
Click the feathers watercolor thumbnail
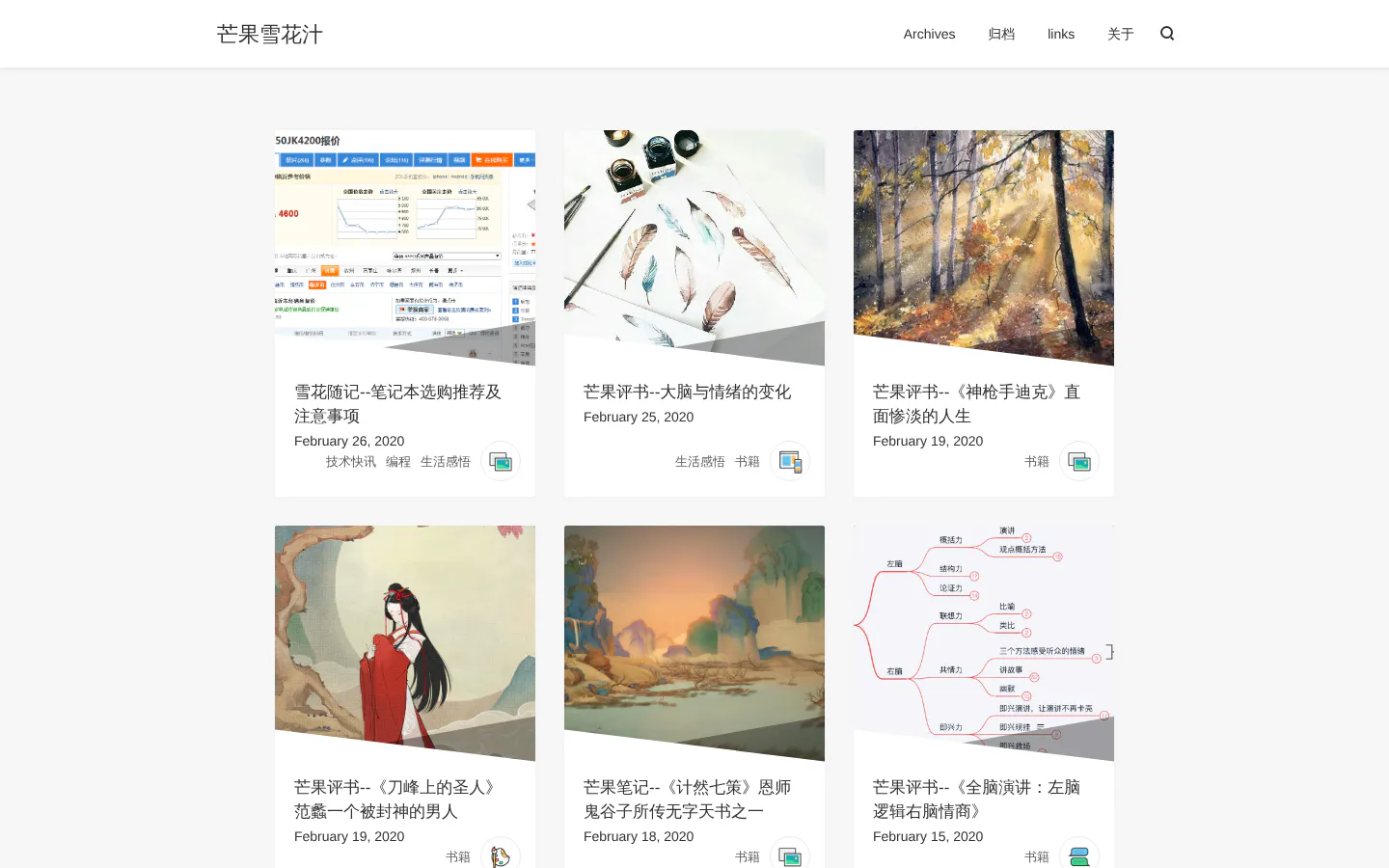694,248
